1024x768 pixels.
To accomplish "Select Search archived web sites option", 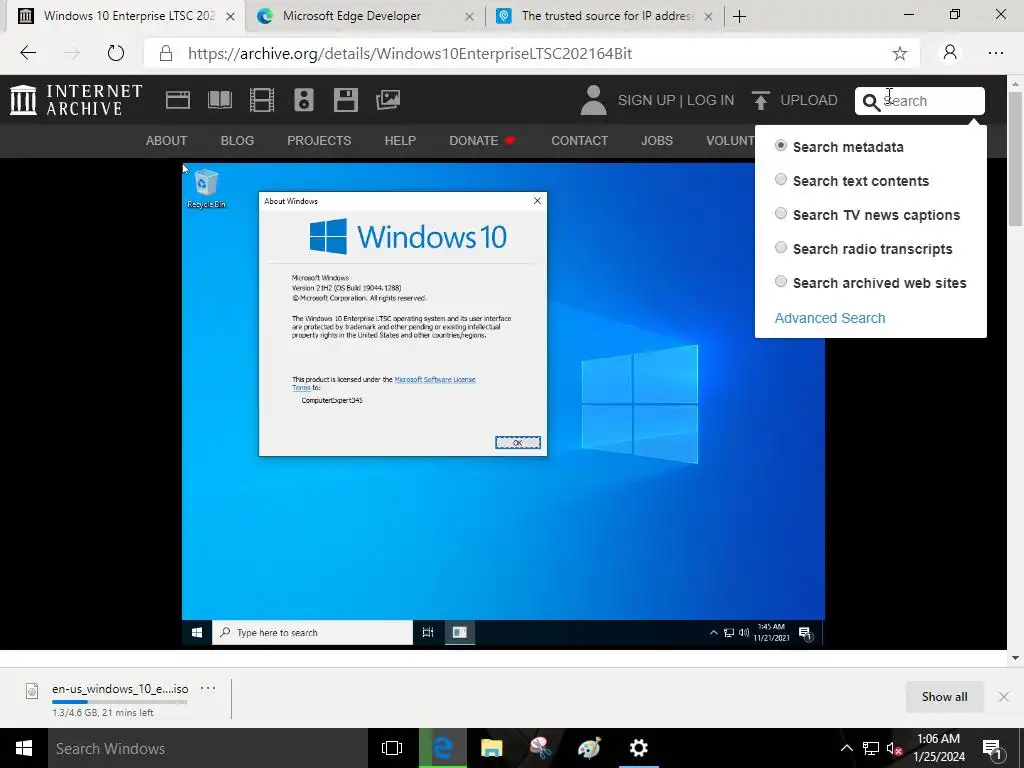I will [781, 281].
